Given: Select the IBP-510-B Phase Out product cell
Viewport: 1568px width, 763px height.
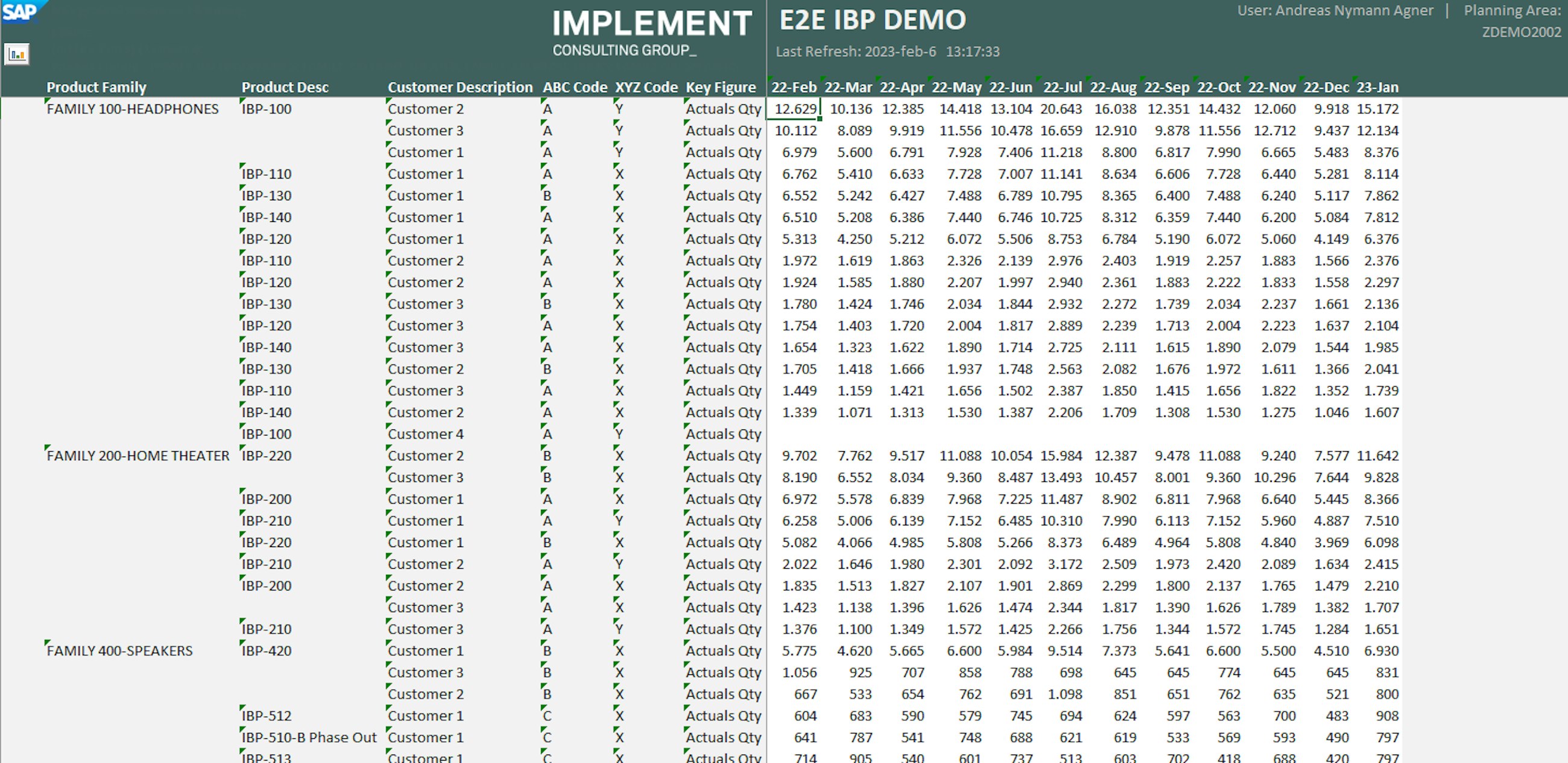Looking at the screenshot, I should pyautogui.click(x=309, y=738).
